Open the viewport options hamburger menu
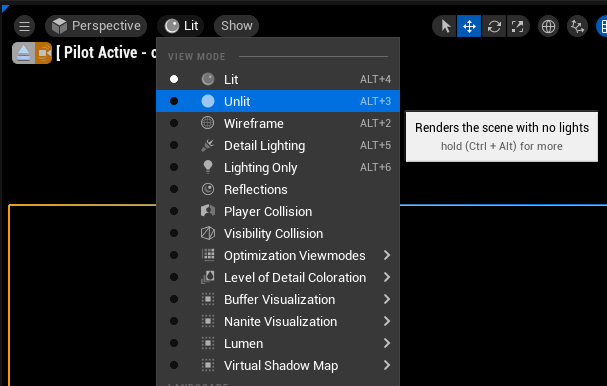607x386 pixels. pyautogui.click(x=24, y=26)
